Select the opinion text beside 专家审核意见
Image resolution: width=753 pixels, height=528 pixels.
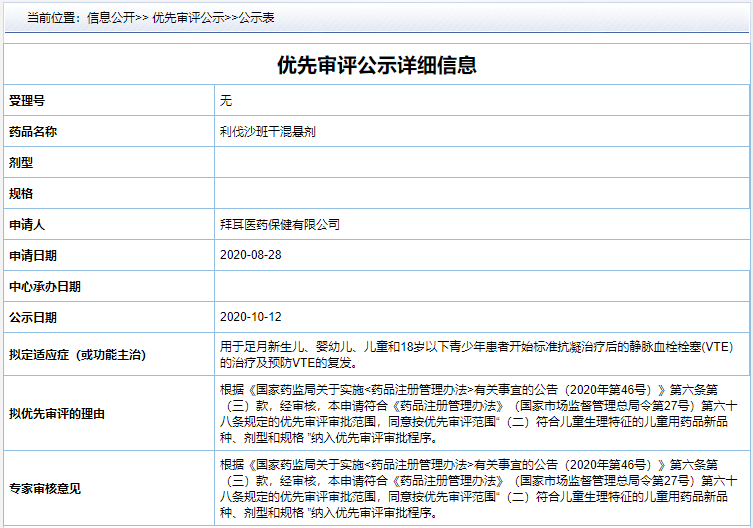coord(478,489)
